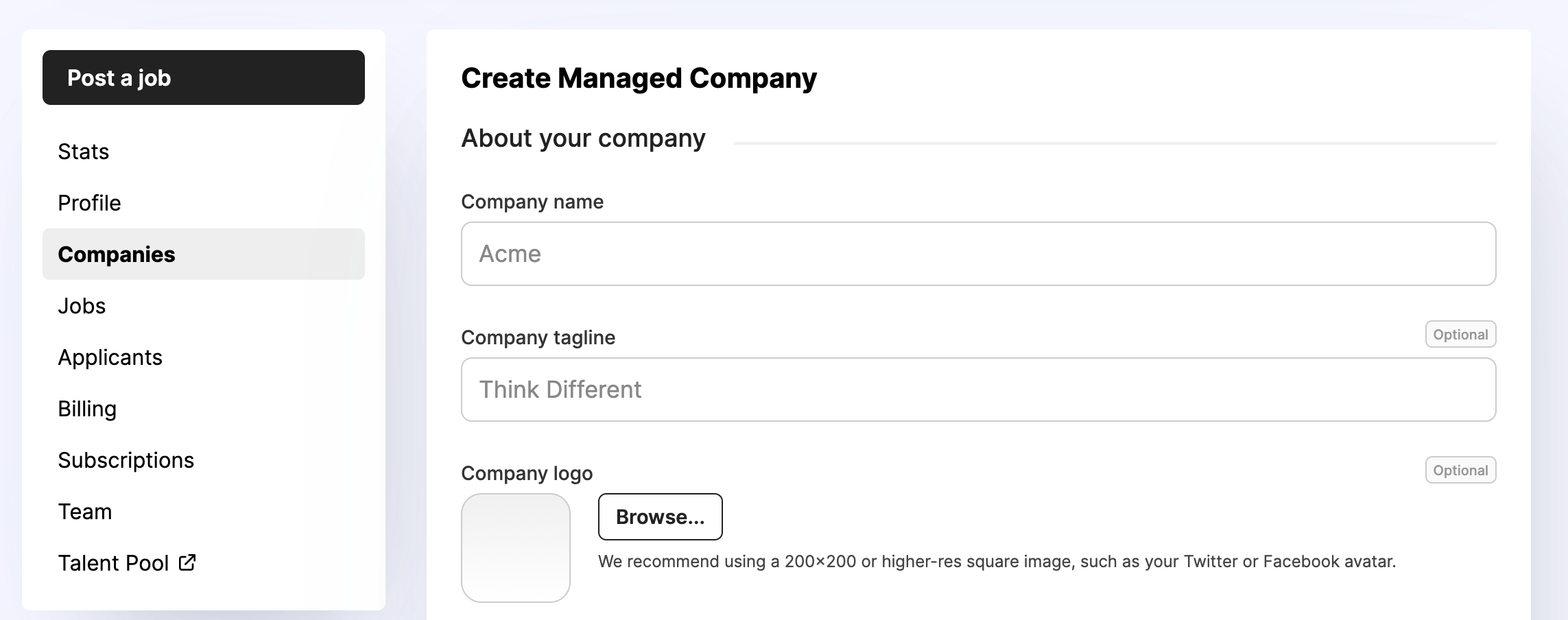The width and height of the screenshot is (1568, 620).
Task: Click the empty company logo preview box
Action: pyautogui.click(x=516, y=548)
